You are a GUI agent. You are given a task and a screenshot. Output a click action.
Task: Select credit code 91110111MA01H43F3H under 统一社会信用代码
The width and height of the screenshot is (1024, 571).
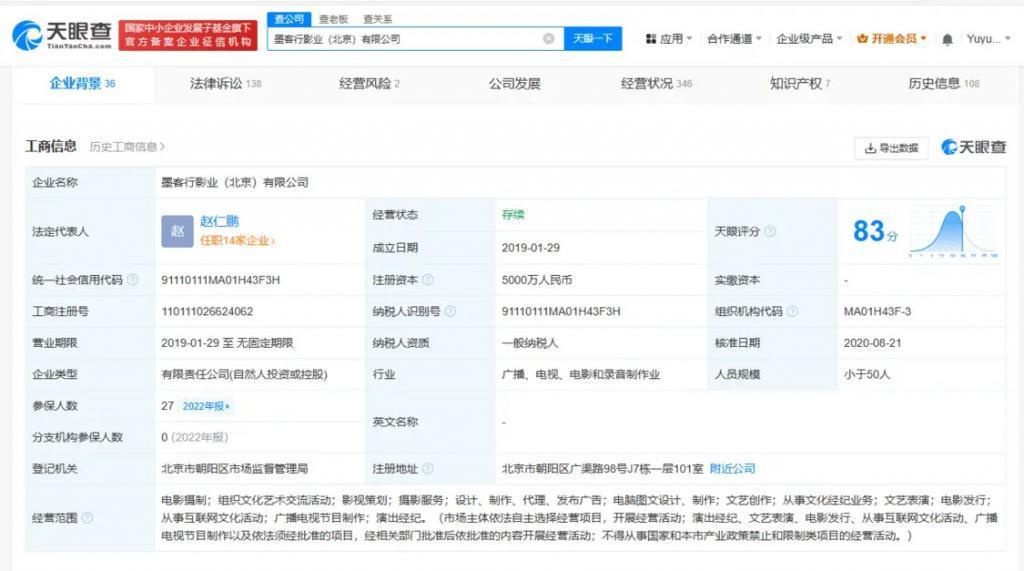pos(221,280)
